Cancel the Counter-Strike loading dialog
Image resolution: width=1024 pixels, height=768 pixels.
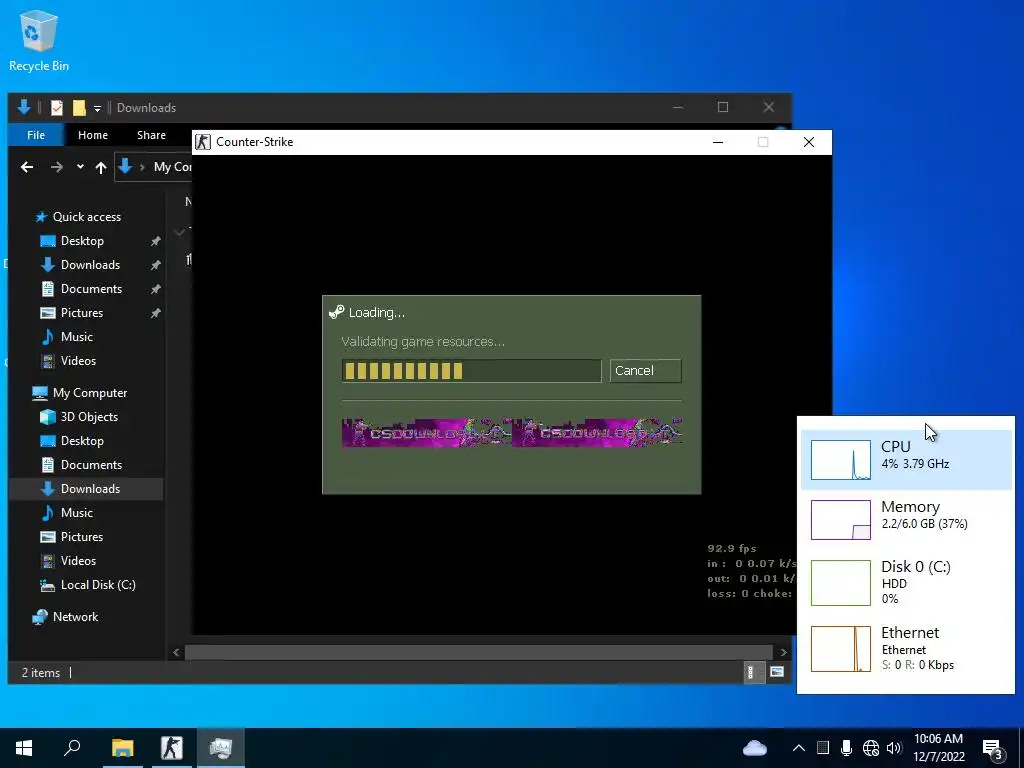(x=645, y=370)
